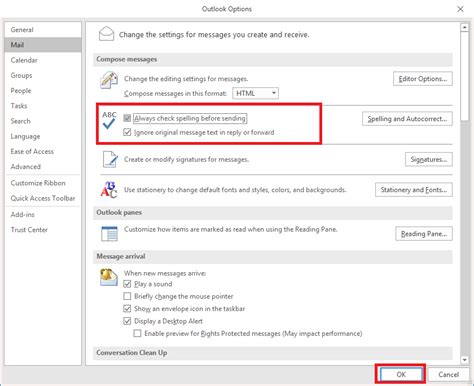Click the Editor Options button
474x386 pixels.
(x=423, y=79)
